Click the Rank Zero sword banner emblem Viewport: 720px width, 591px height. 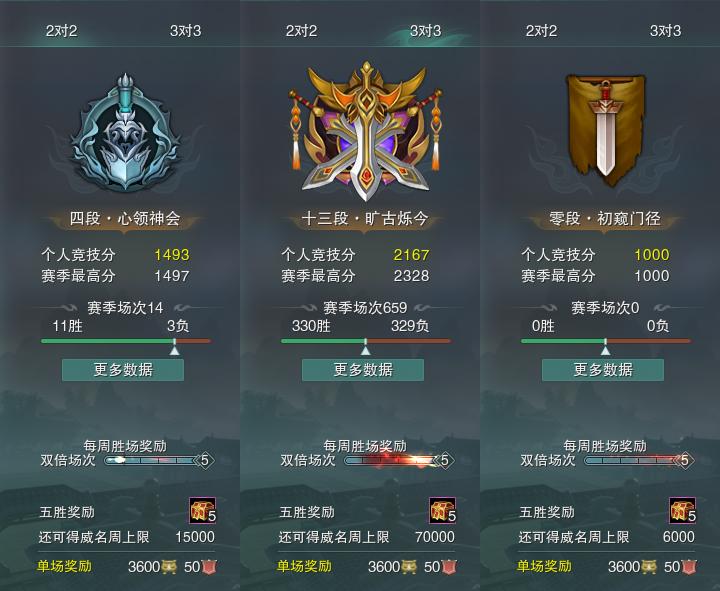605,129
